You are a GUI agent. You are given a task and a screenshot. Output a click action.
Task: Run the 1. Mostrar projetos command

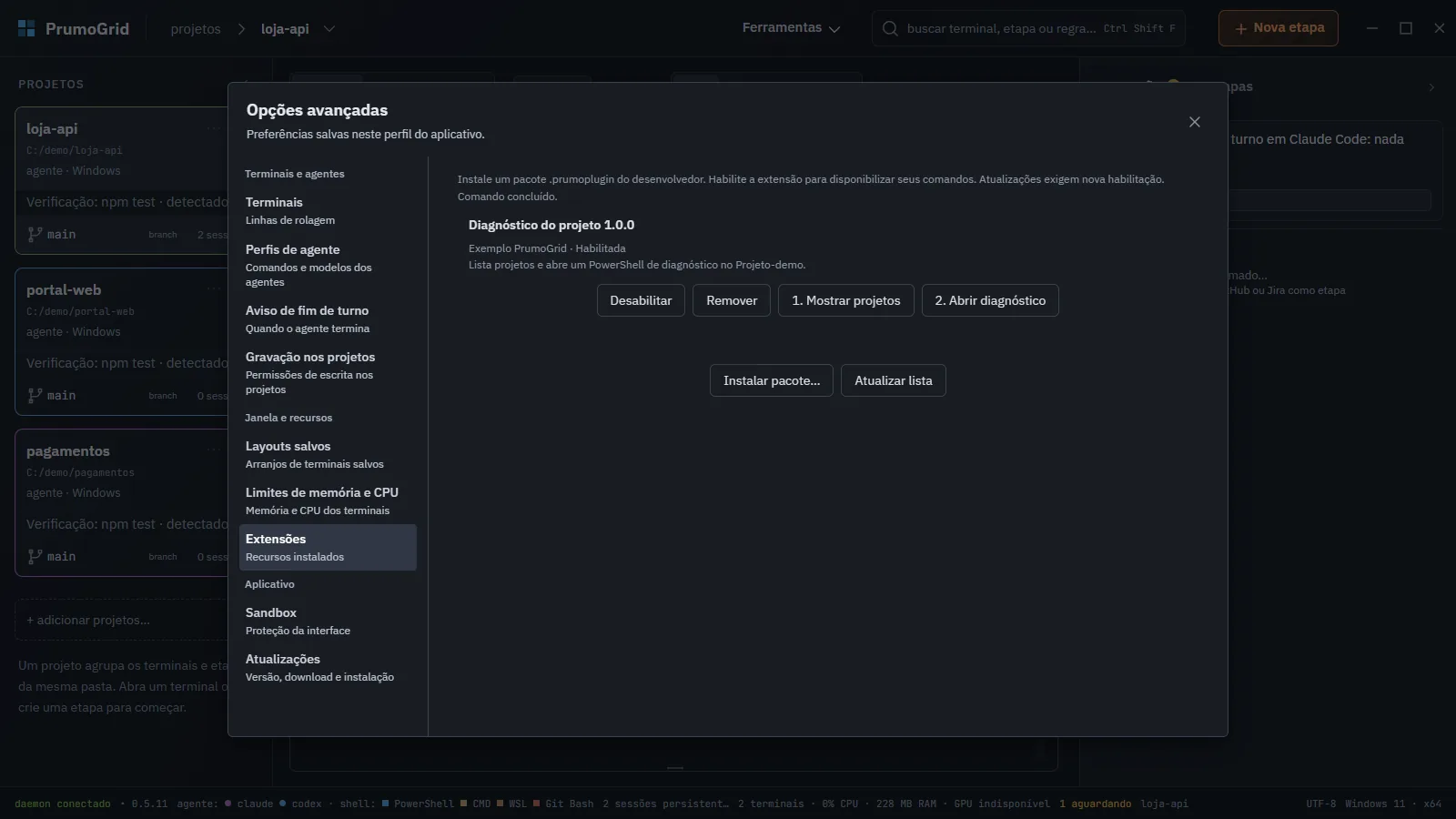[x=846, y=300]
